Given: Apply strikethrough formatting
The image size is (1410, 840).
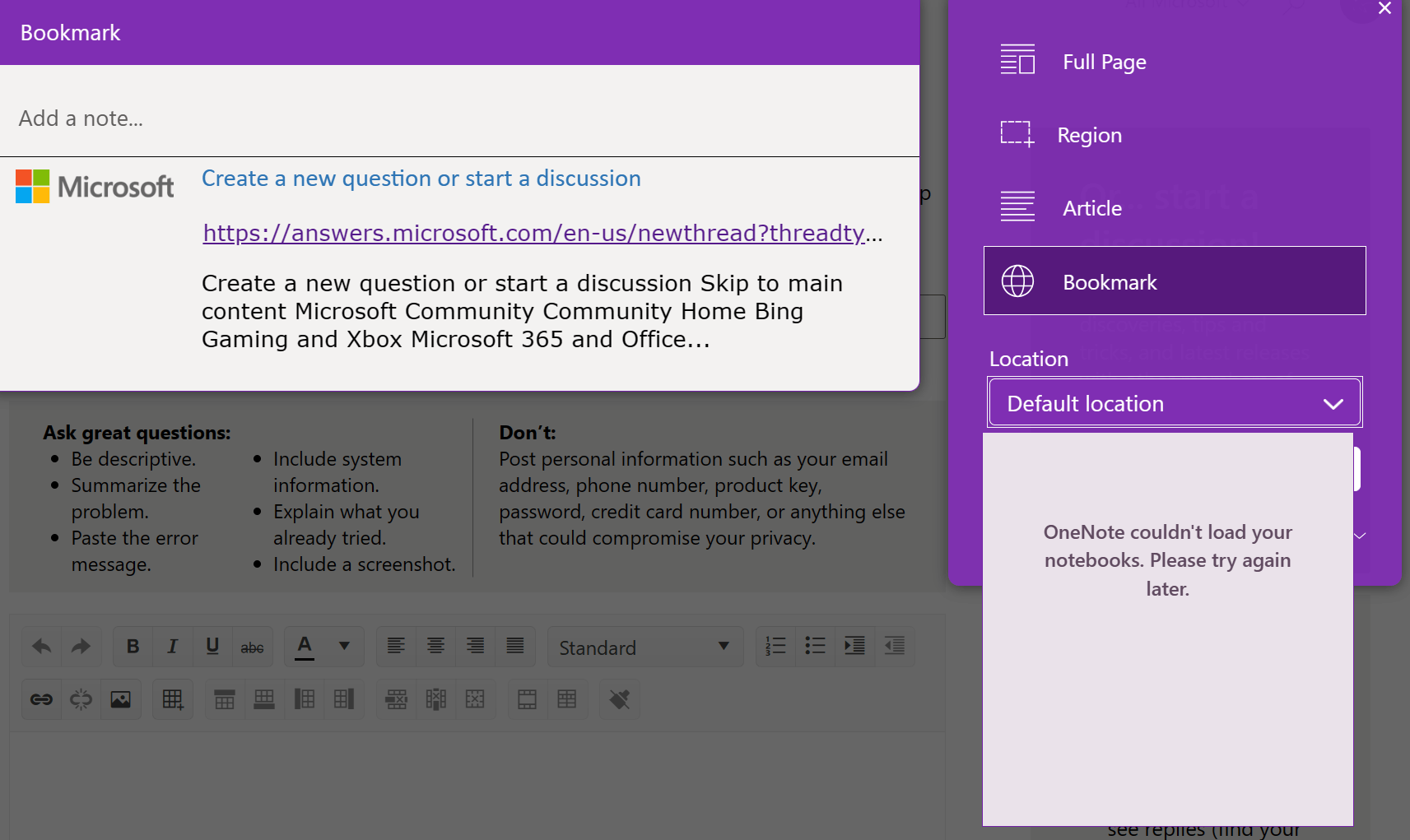Looking at the screenshot, I should click(x=252, y=647).
